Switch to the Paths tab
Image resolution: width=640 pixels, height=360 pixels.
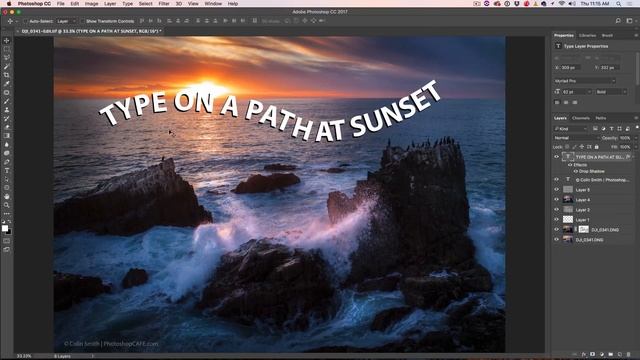tap(600, 118)
